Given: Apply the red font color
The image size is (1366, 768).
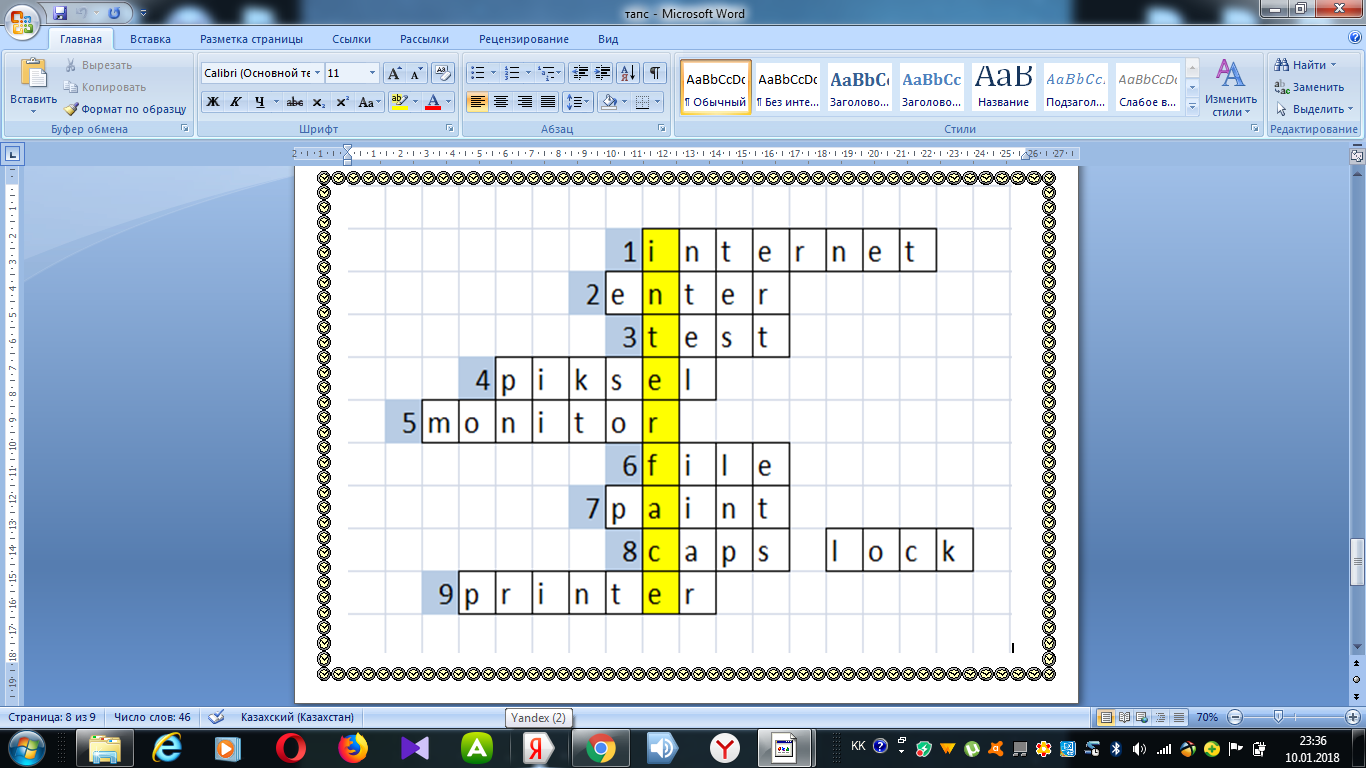Looking at the screenshot, I should coord(433,102).
